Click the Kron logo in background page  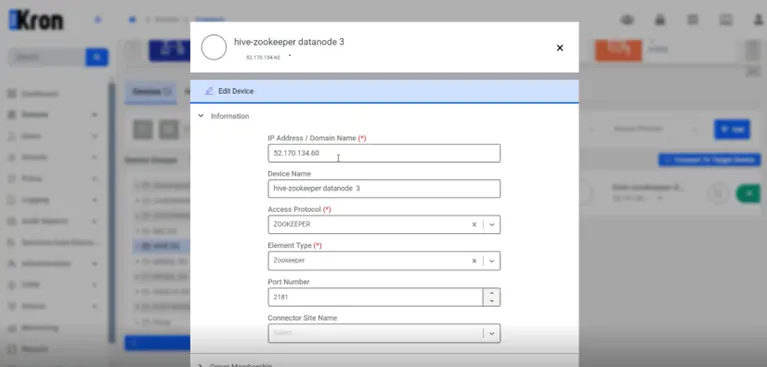point(36,21)
